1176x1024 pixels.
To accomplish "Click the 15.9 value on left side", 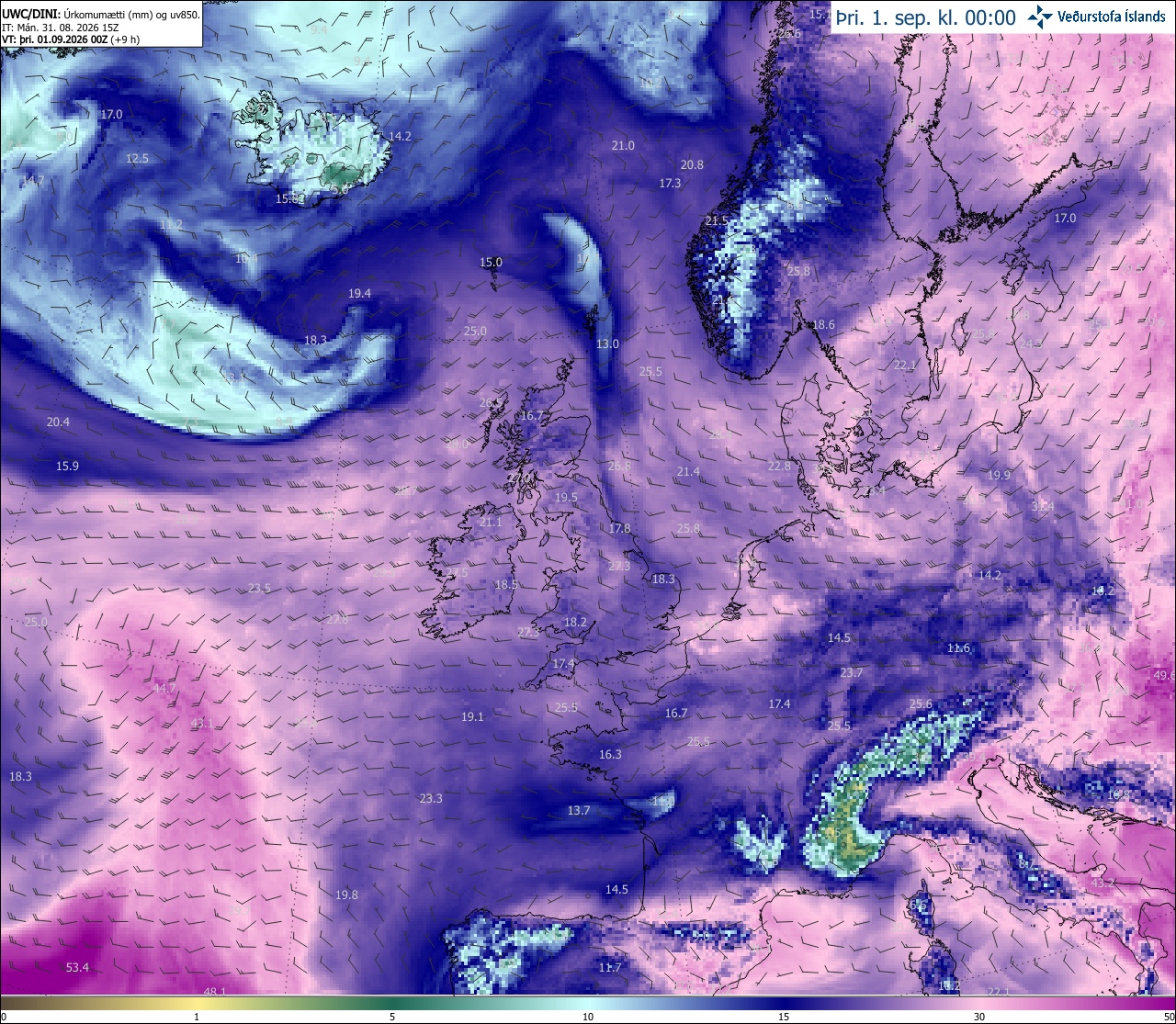I will coord(67,466).
